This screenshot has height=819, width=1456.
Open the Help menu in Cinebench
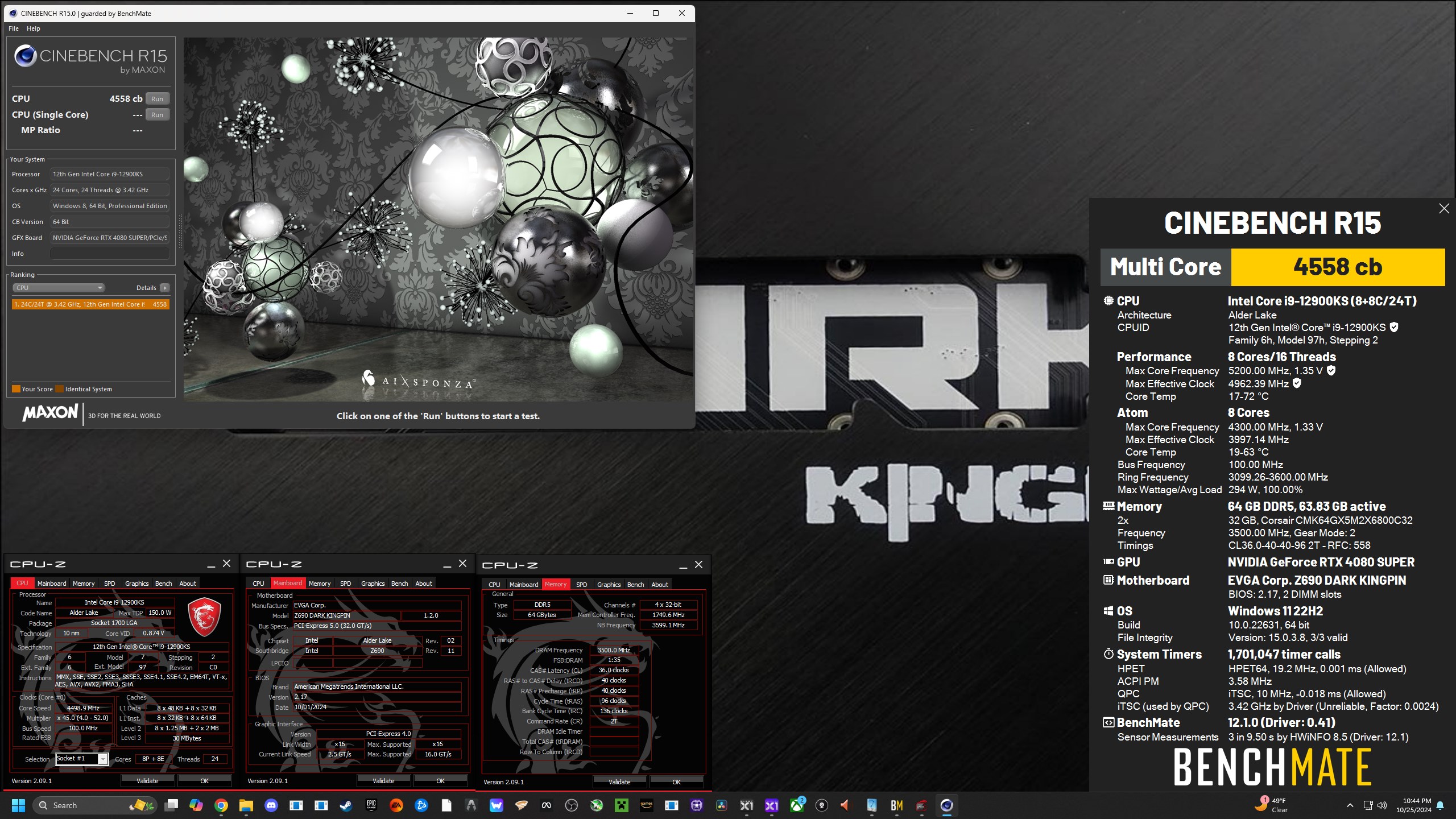[x=34, y=28]
